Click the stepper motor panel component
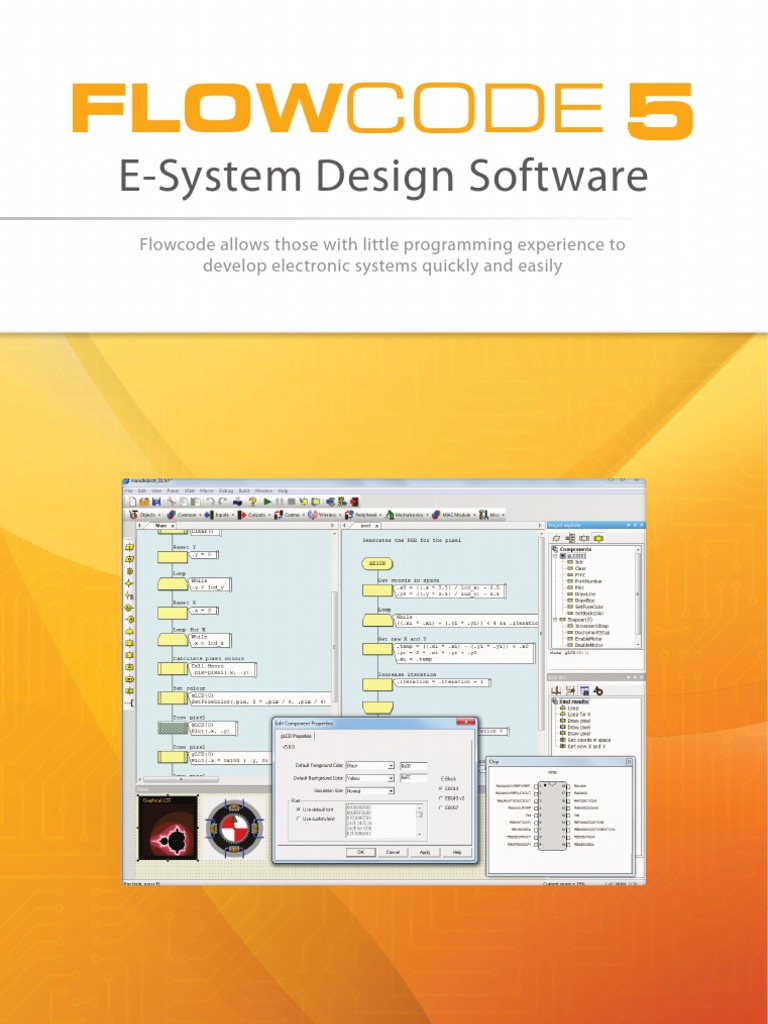The height and width of the screenshot is (1024, 768). pyautogui.click(x=234, y=829)
